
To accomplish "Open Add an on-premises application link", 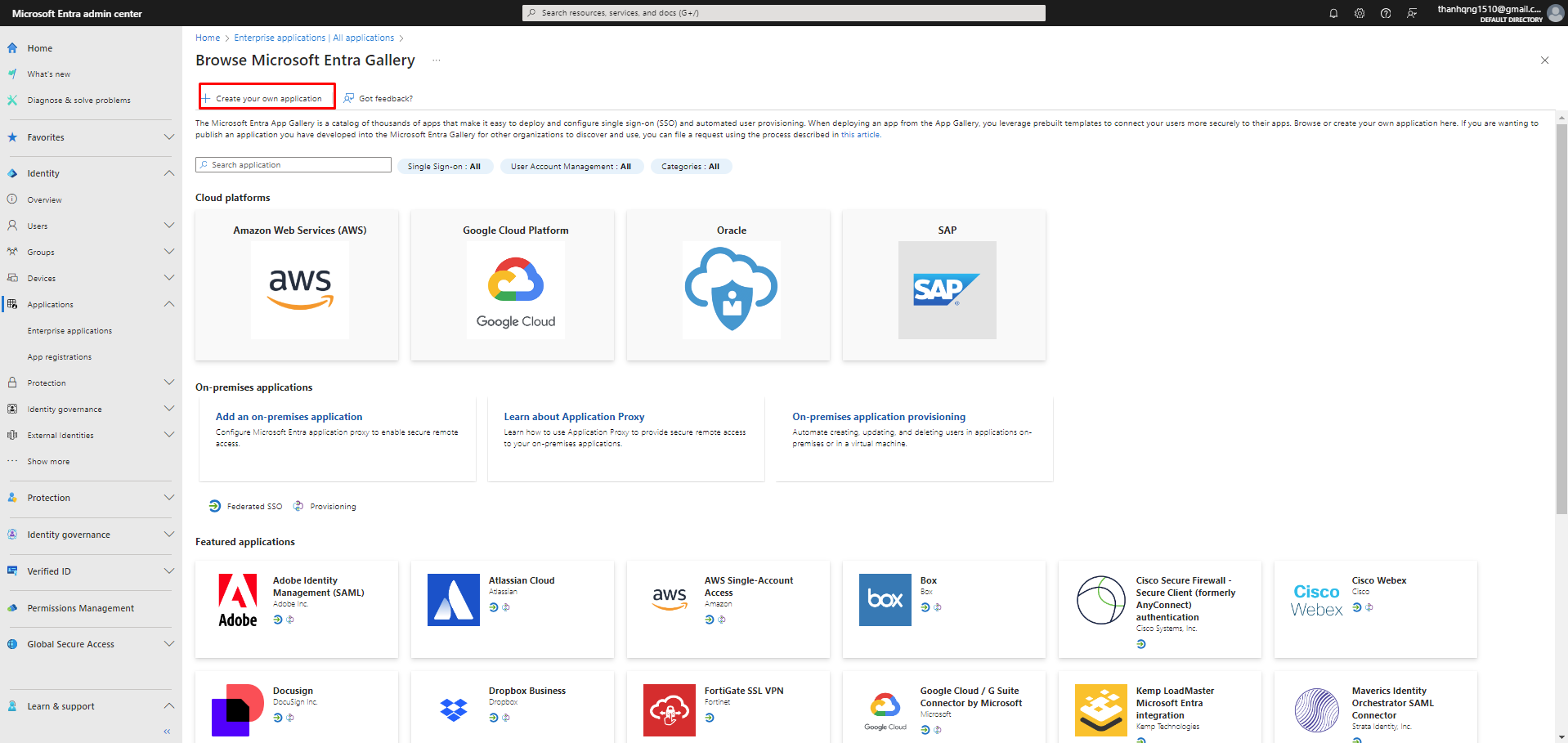I will click(289, 417).
